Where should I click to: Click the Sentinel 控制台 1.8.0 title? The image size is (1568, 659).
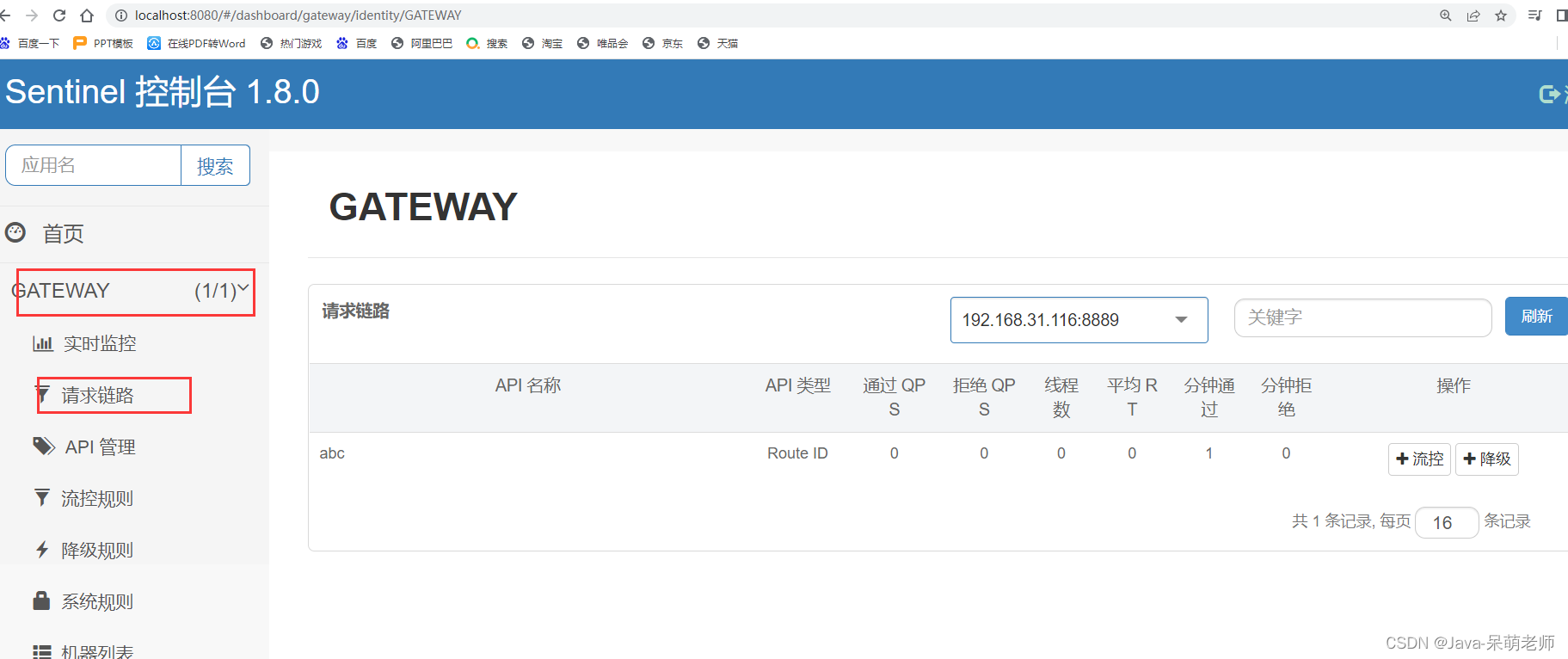click(x=163, y=92)
